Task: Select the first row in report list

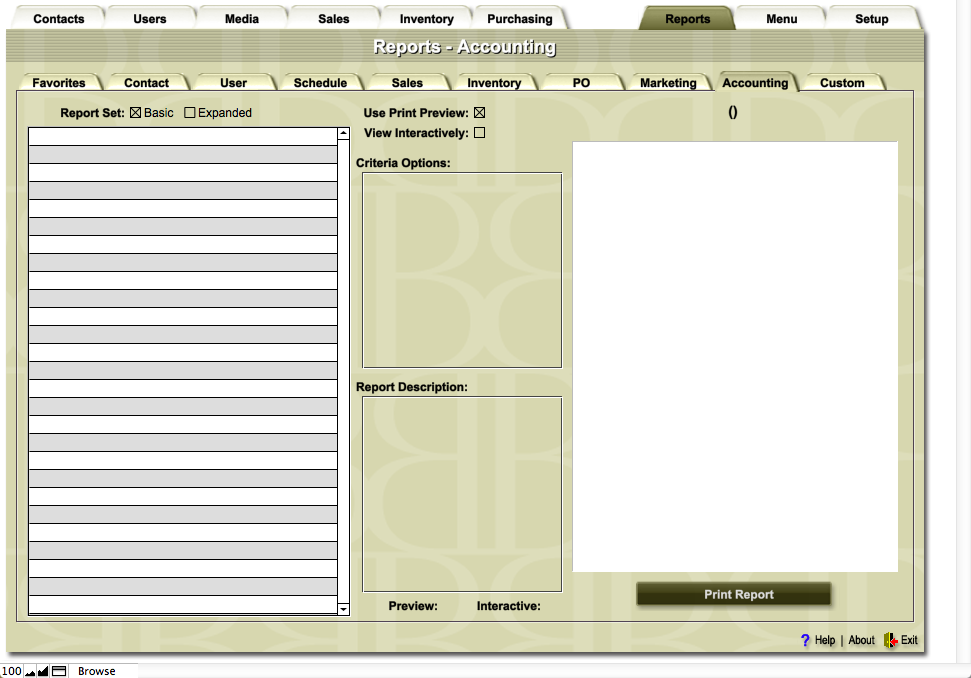Action: pos(183,137)
